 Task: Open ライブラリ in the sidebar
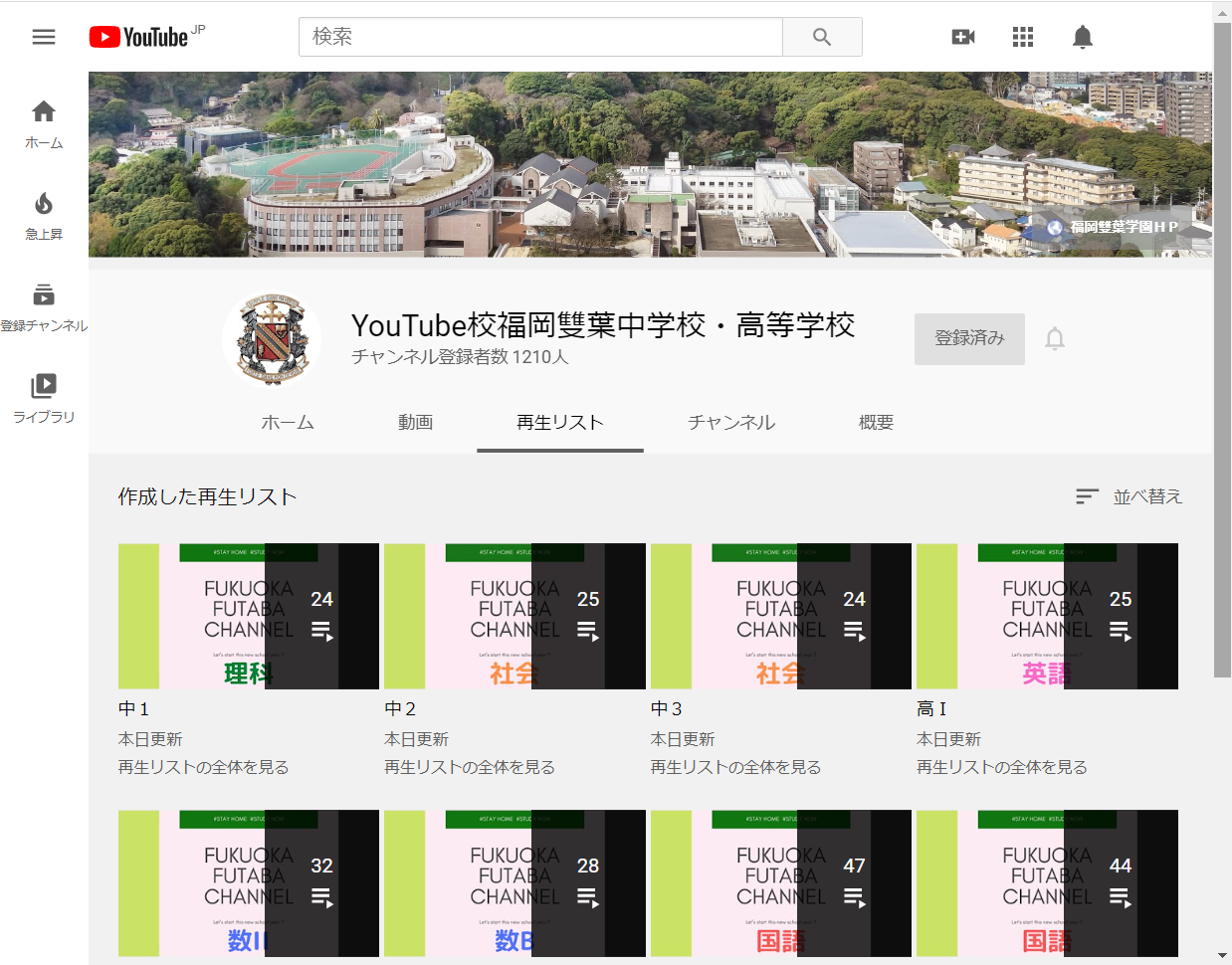point(44,399)
